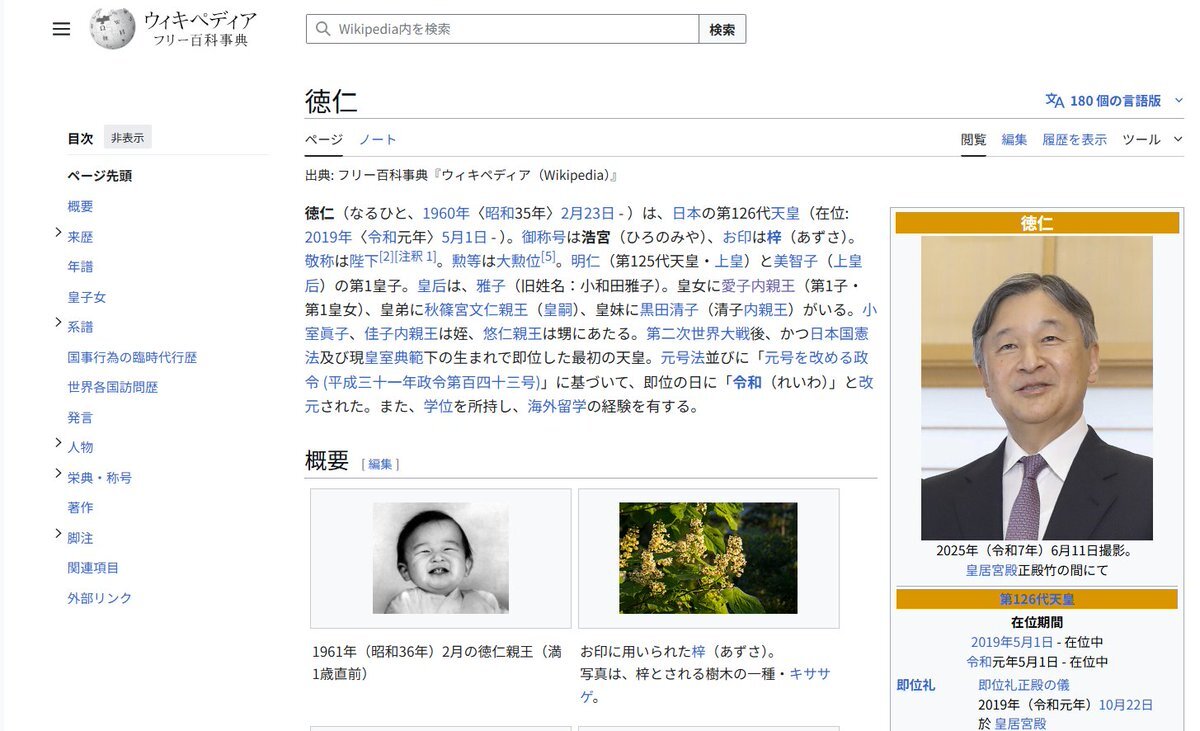1200x731 pixels.
Task: Click the 編集 link beside 概要 heading
Action: (x=380, y=464)
